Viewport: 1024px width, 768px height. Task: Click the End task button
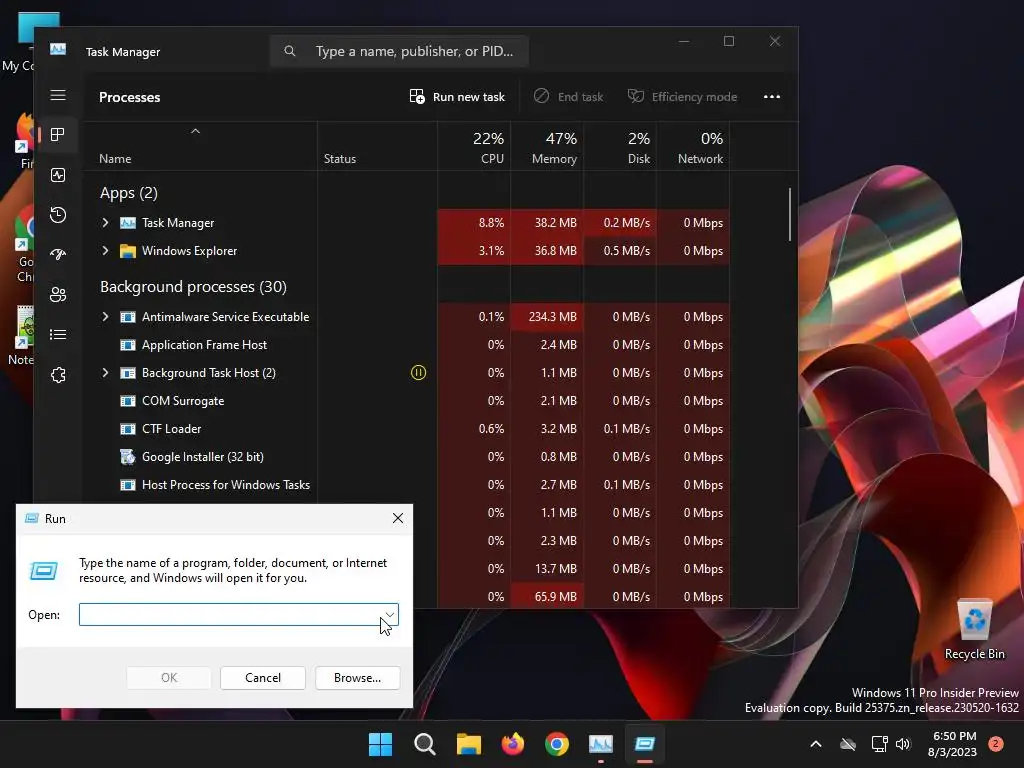coord(568,97)
